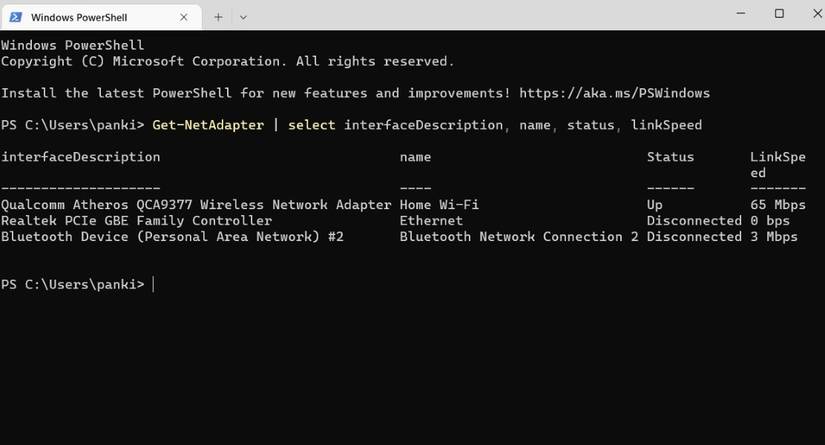Screen dimensions: 825x445
Task: Click the Bluetooth Device (Personal Area Network) entry
Action: point(172,237)
